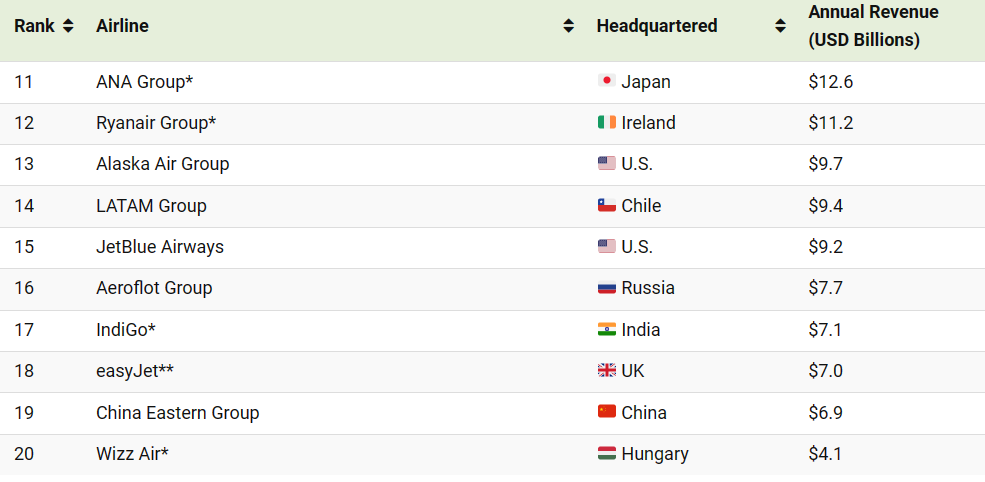Image resolution: width=985 pixels, height=482 pixels.
Task: Click the Japan flag icon
Action: click(607, 81)
